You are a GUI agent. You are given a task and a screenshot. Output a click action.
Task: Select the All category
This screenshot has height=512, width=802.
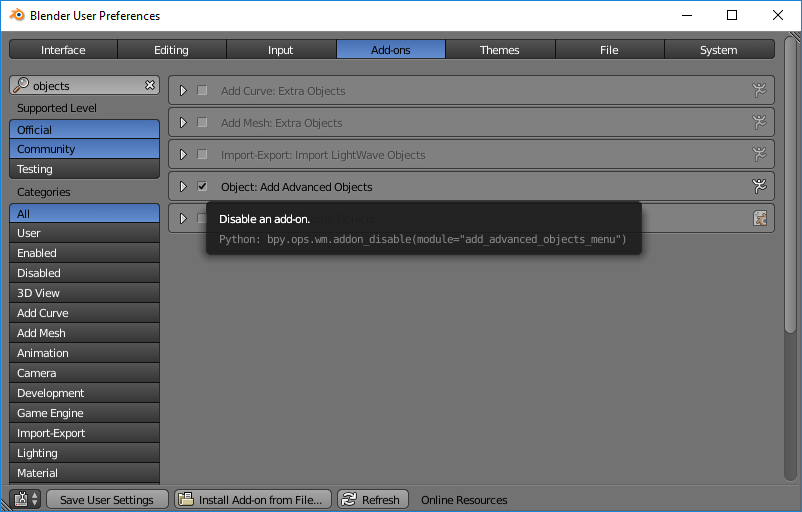coord(84,213)
